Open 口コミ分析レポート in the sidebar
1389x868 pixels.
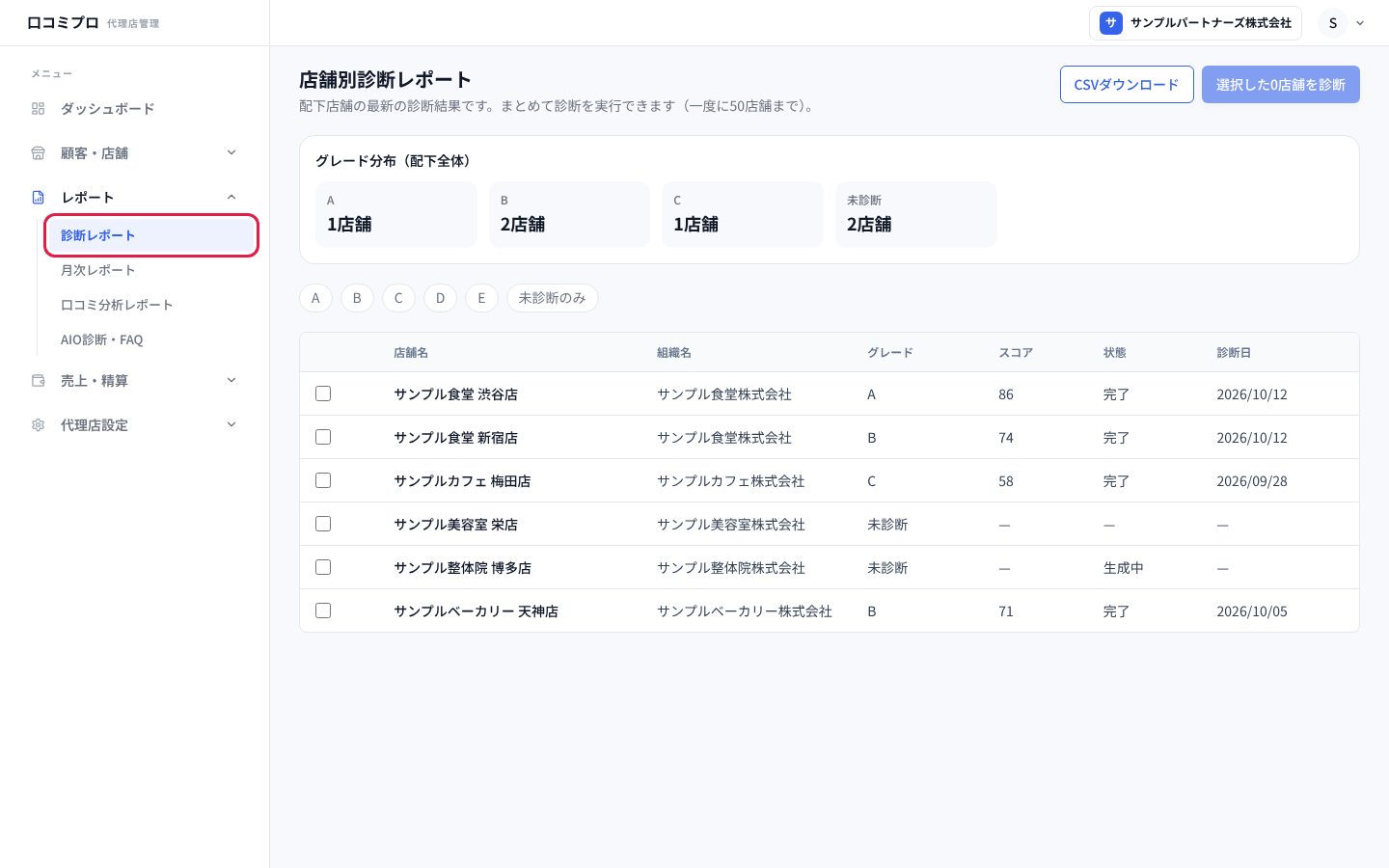151,305
